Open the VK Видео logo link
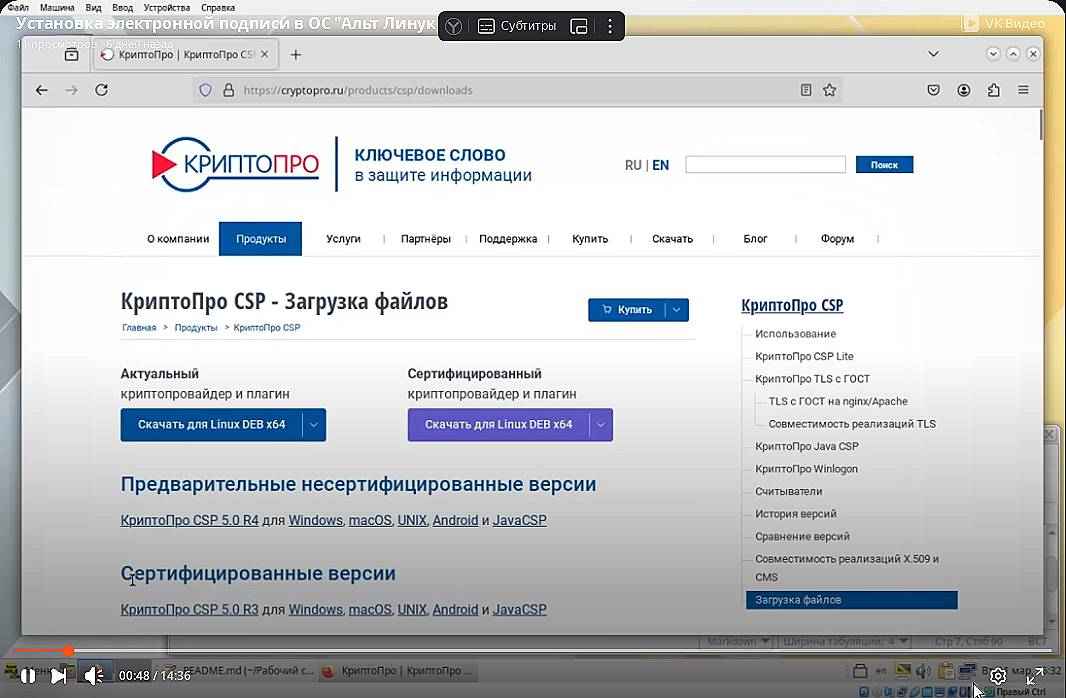The width and height of the screenshot is (1066, 698). point(1003,23)
